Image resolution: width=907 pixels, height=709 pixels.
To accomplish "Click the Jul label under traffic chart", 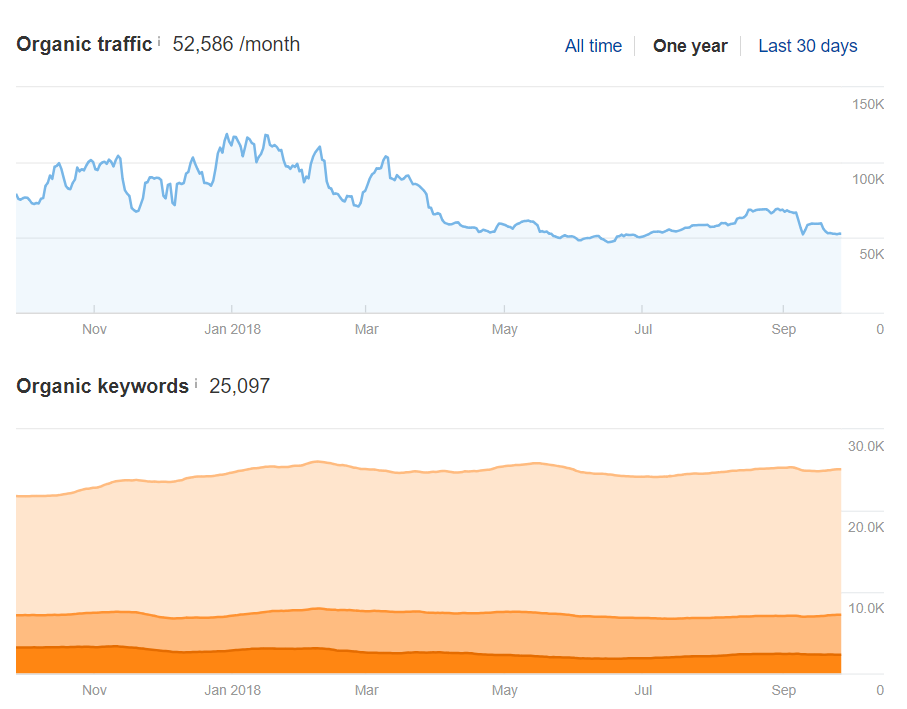I will coord(643,329).
